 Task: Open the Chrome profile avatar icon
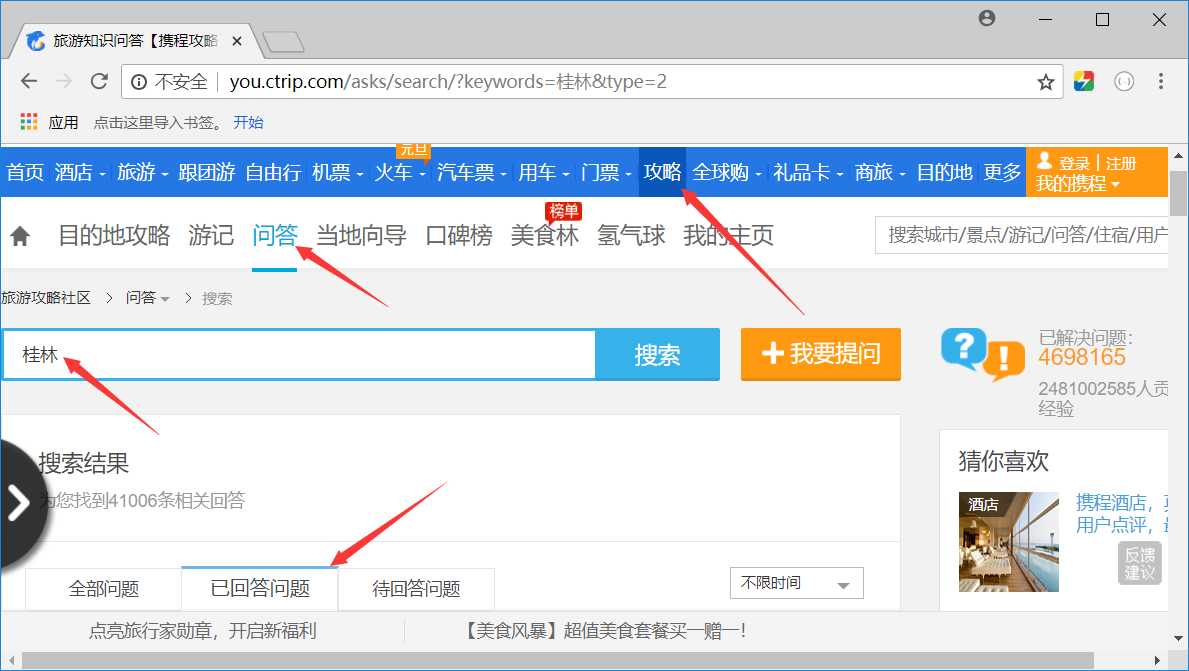pos(987,18)
